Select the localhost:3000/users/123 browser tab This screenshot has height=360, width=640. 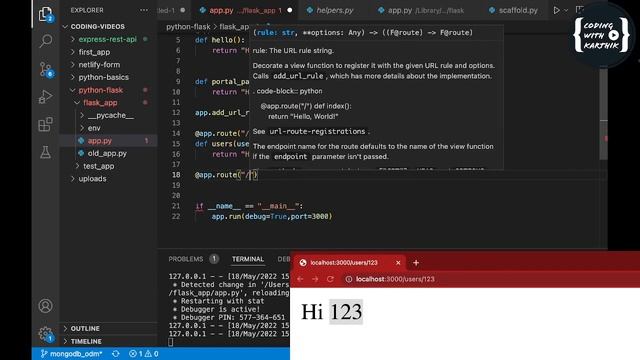click(x=350, y=263)
